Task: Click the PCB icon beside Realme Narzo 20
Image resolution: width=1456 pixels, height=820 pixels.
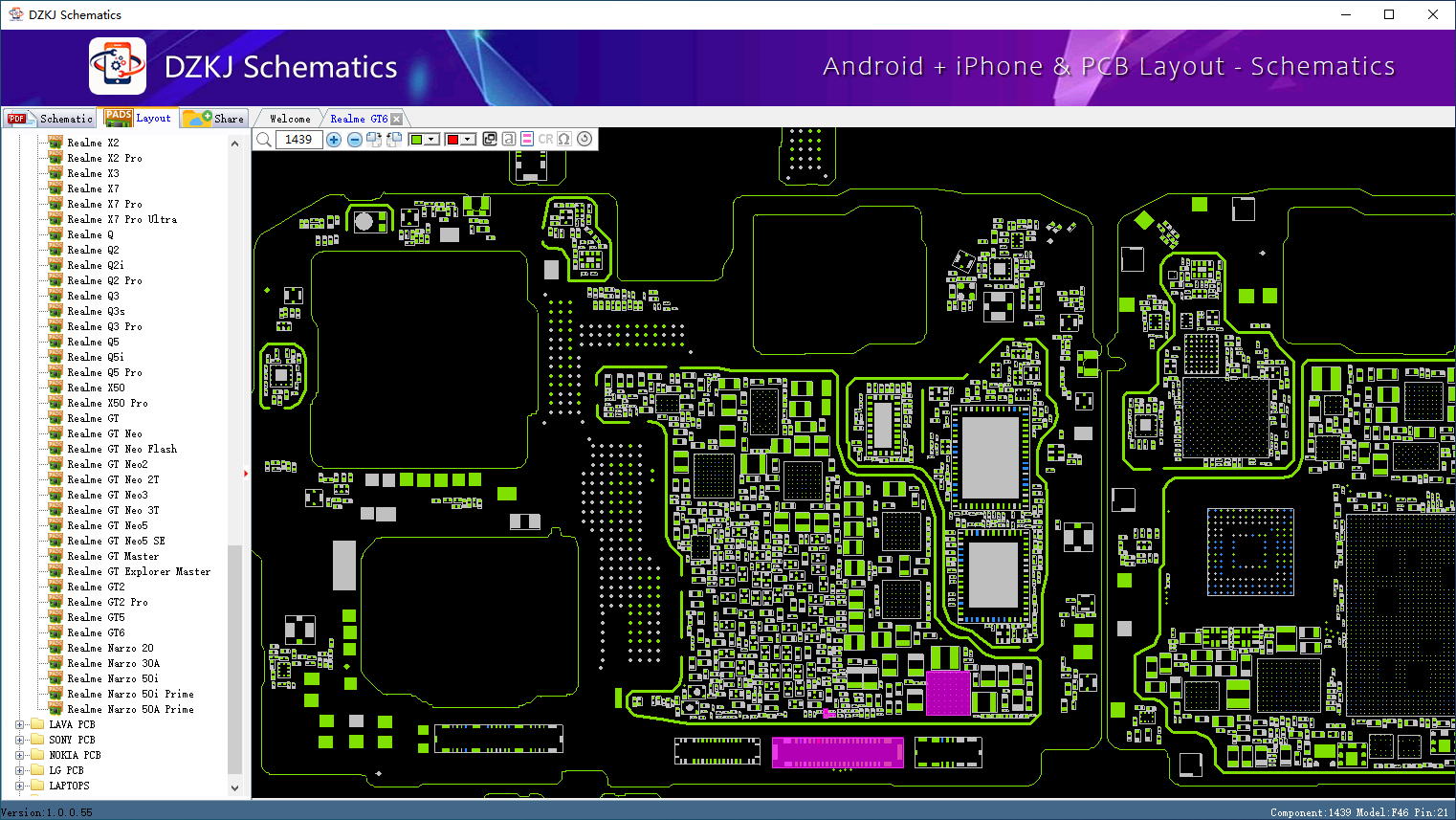Action: tap(55, 648)
